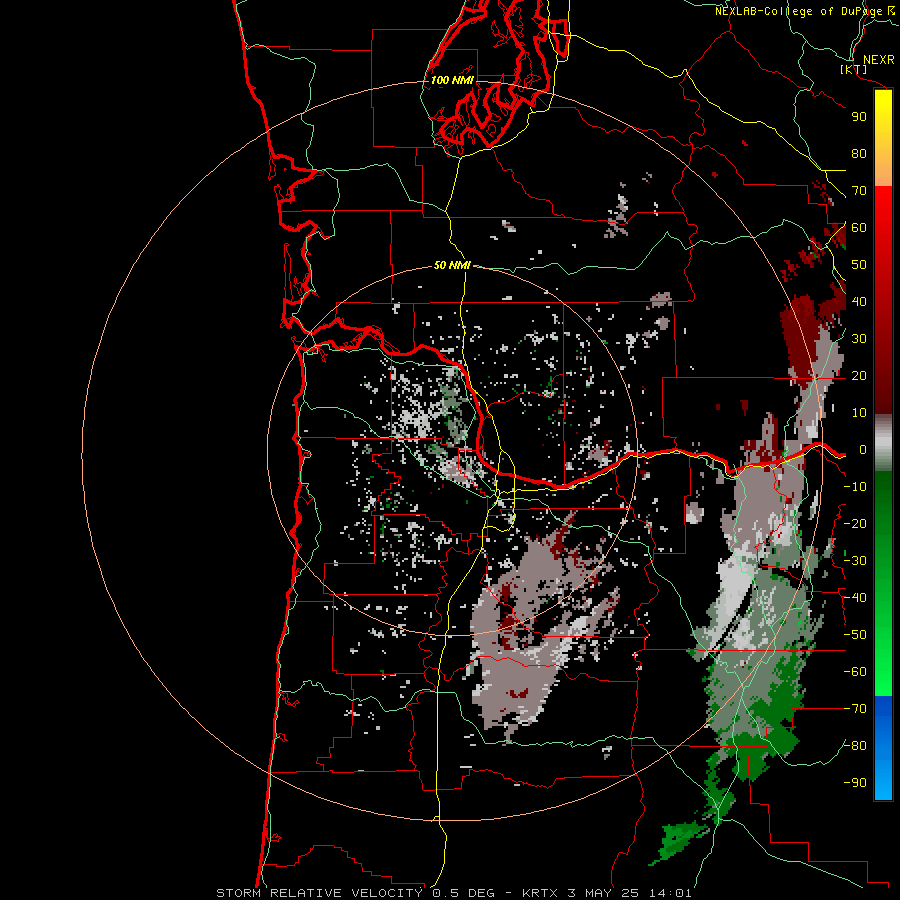Click the "-90" scale value

click(x=855, y=783)
